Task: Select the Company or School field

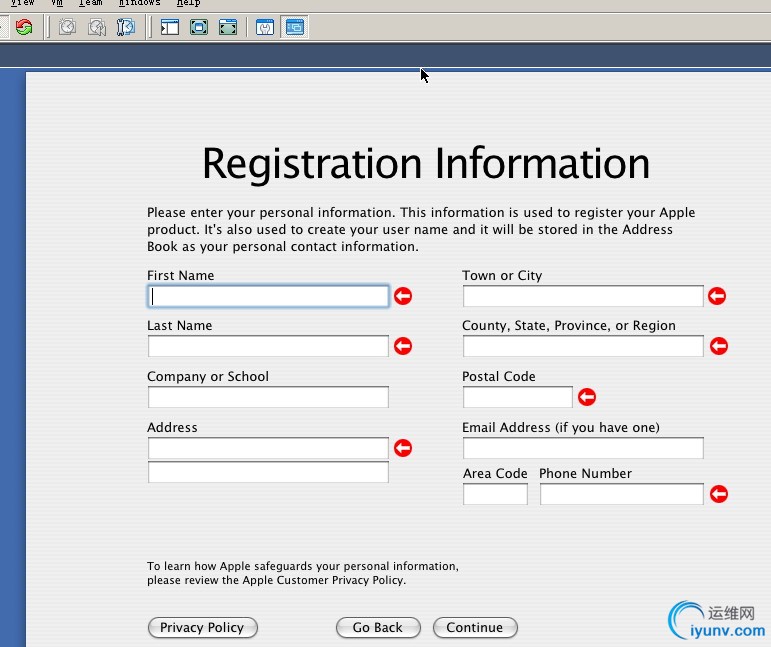Action: [268, 397]
